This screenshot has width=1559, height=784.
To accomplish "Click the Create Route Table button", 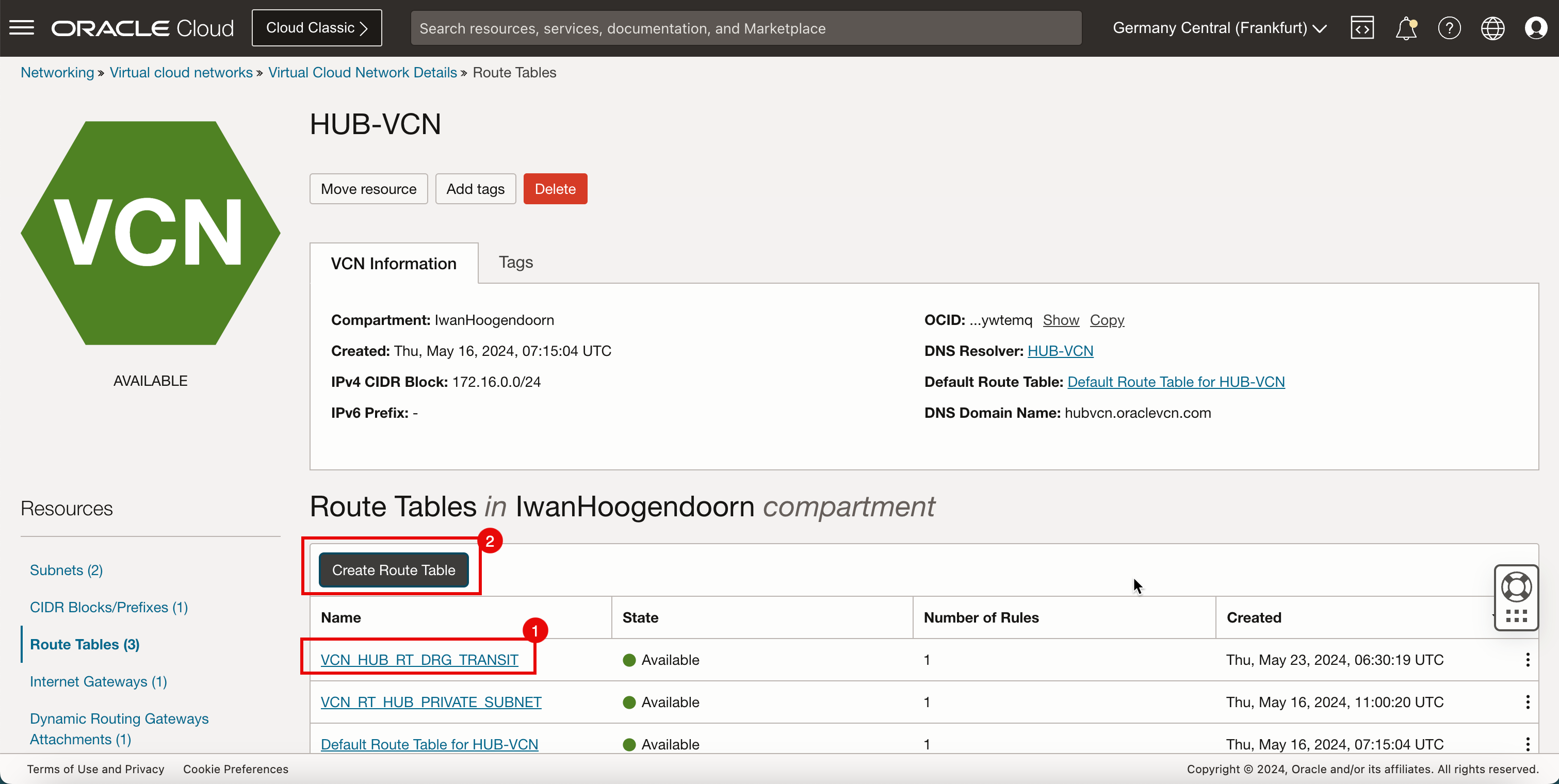I will point(393,570).
